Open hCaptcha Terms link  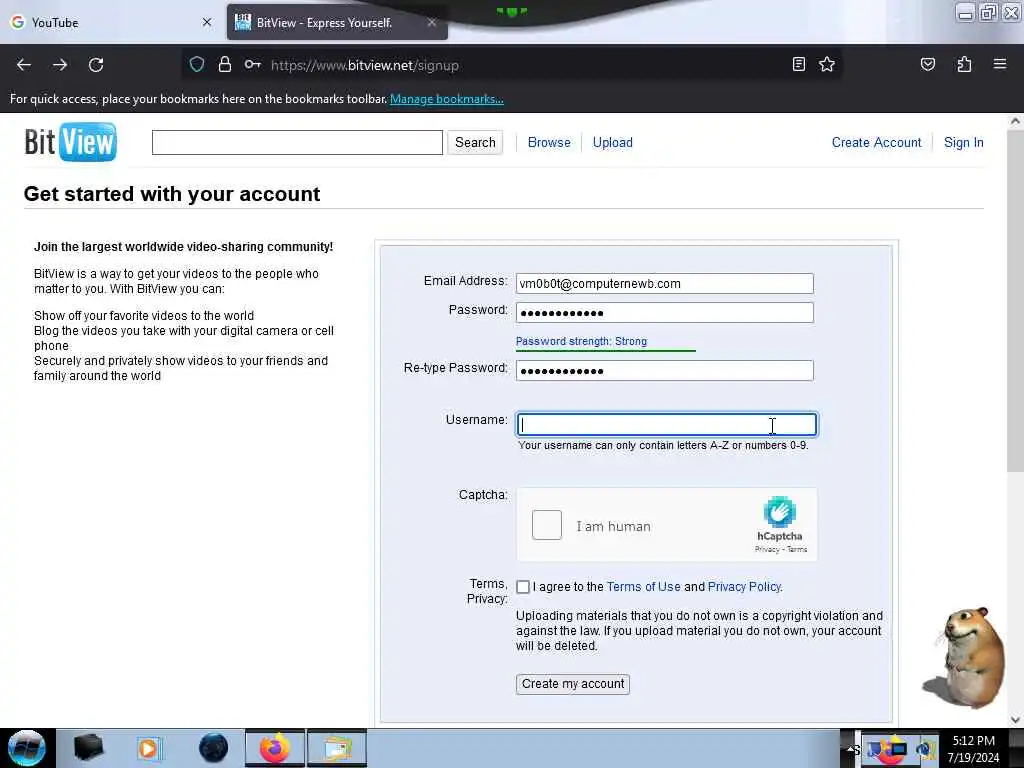coord(797,549)
